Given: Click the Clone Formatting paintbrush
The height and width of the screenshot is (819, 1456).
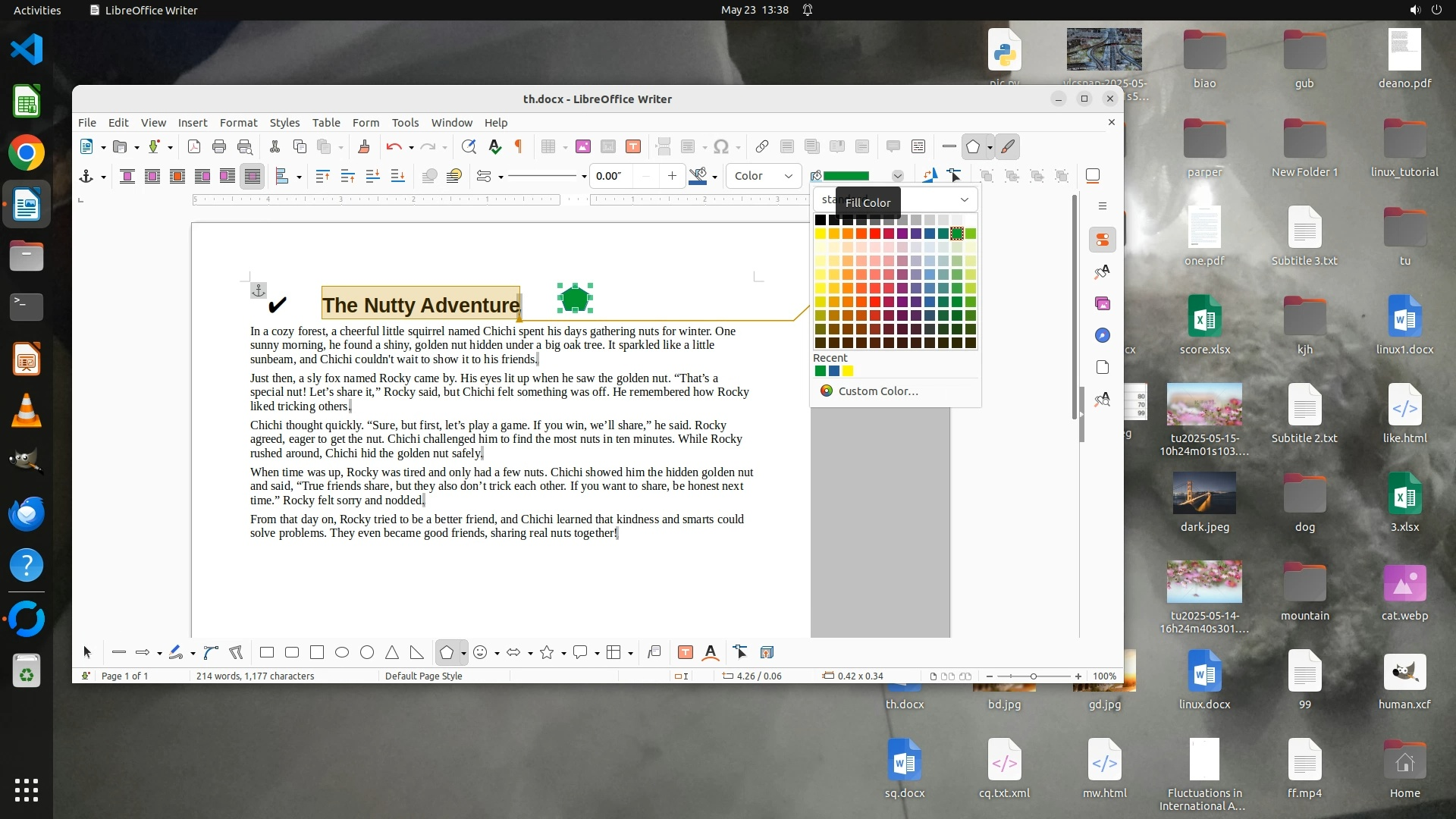Looking at the screenshot, I should 364,146.
